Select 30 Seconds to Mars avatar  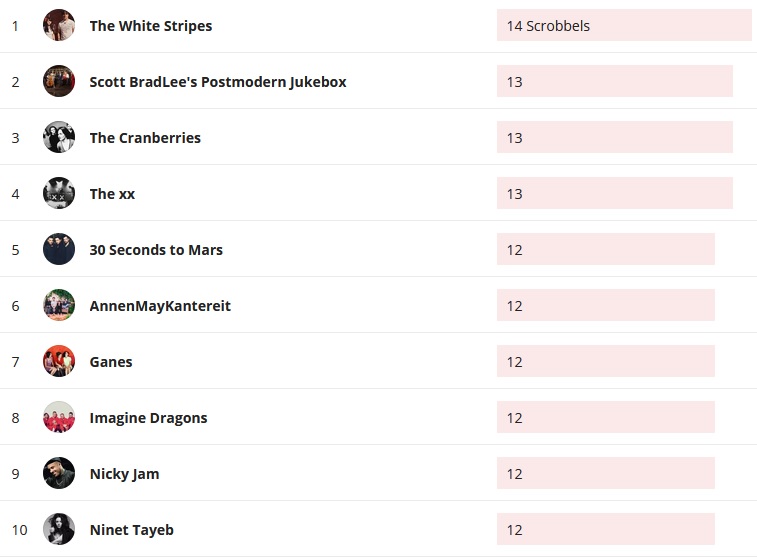click(x=59, y=250)
